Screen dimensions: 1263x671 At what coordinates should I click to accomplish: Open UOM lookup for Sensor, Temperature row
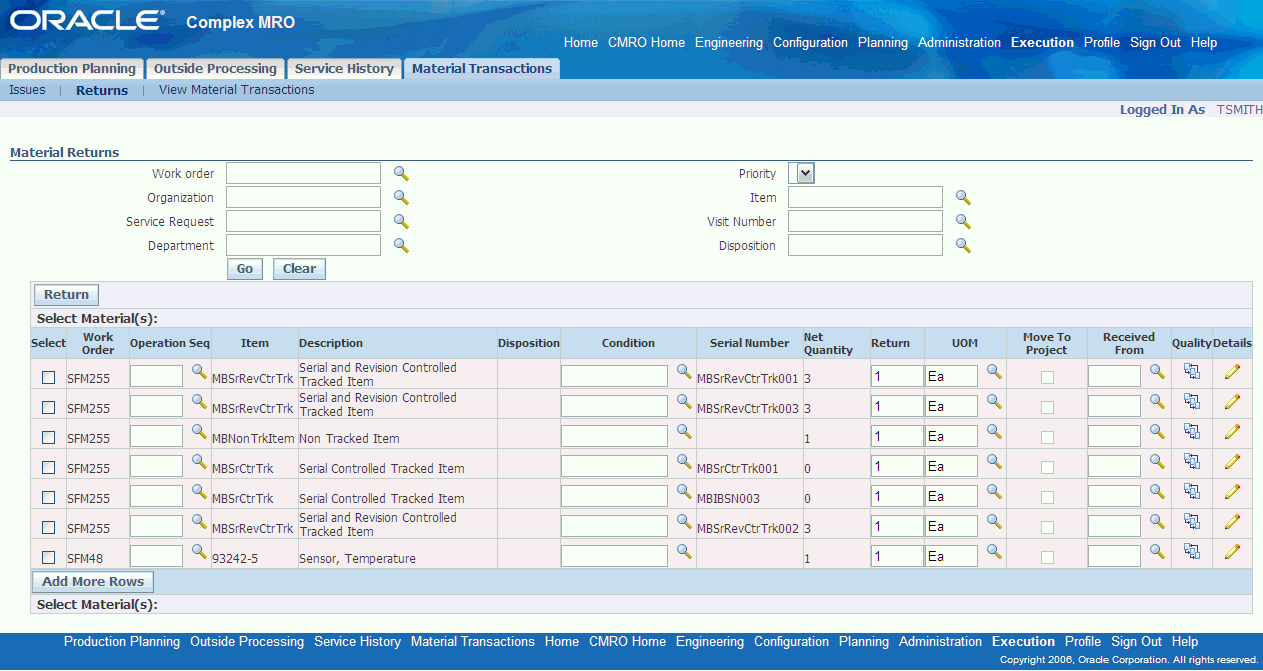994,551
